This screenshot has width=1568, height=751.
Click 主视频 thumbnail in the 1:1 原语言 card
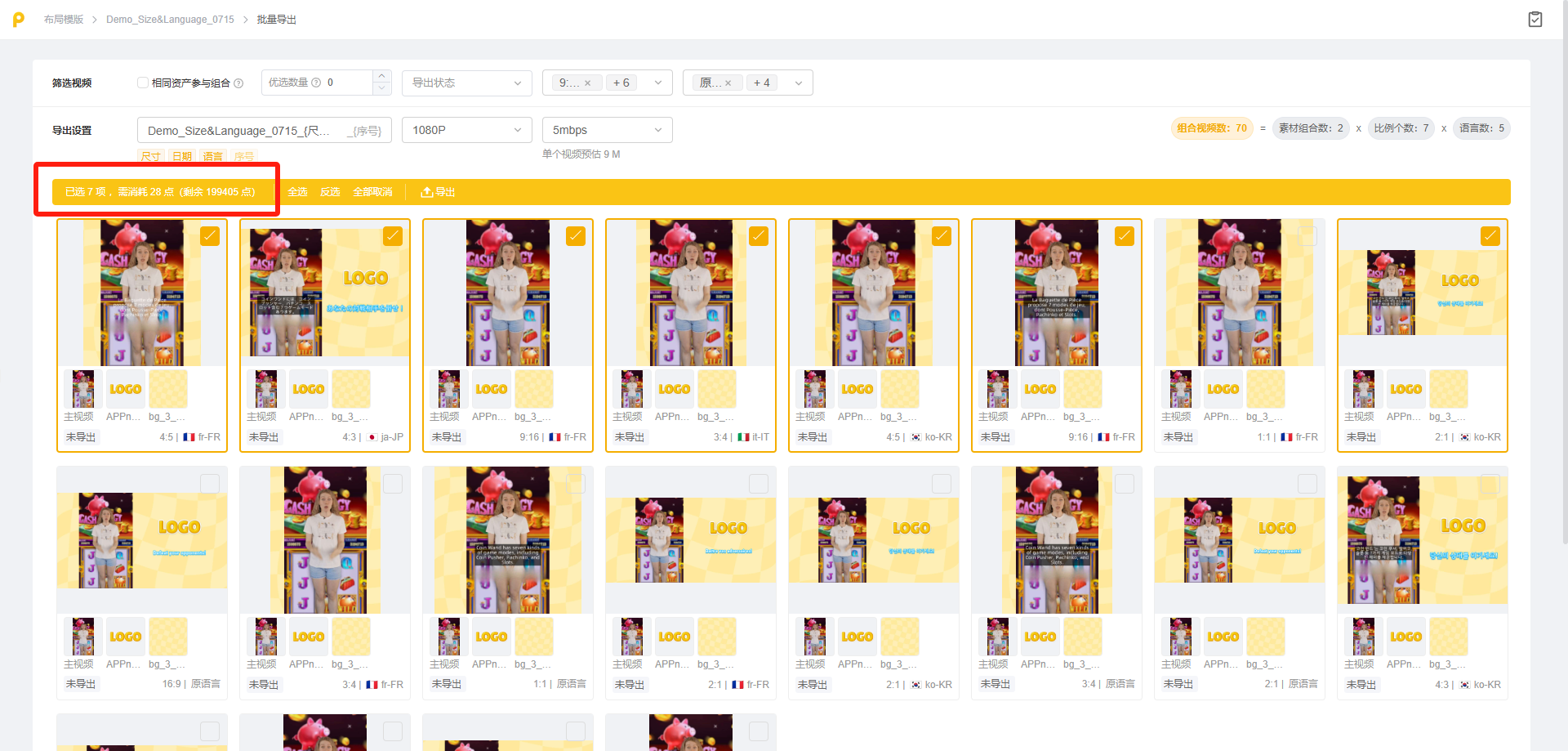[x=449, y=637]
